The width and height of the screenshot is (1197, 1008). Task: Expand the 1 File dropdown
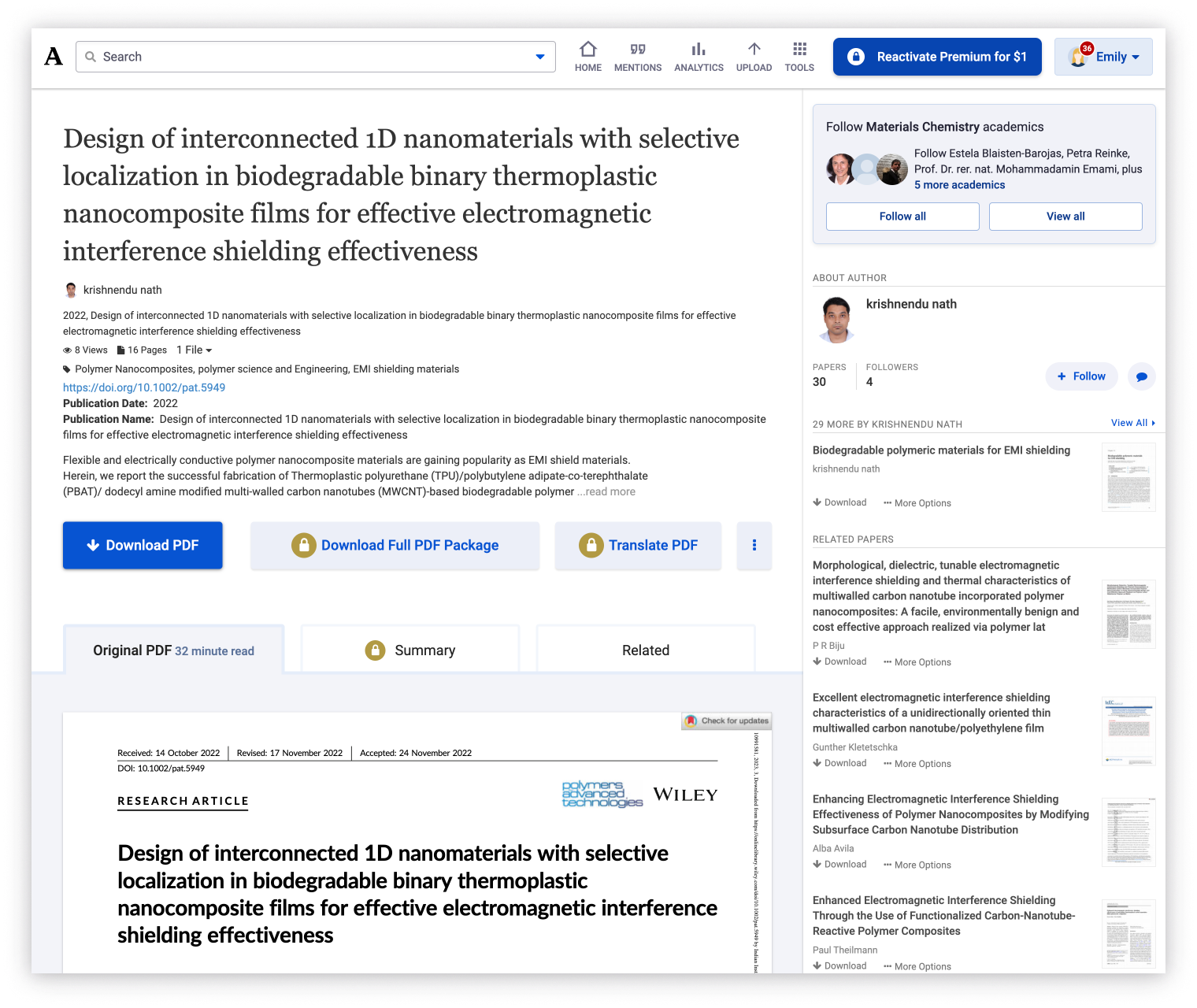(x=194, y=350)
